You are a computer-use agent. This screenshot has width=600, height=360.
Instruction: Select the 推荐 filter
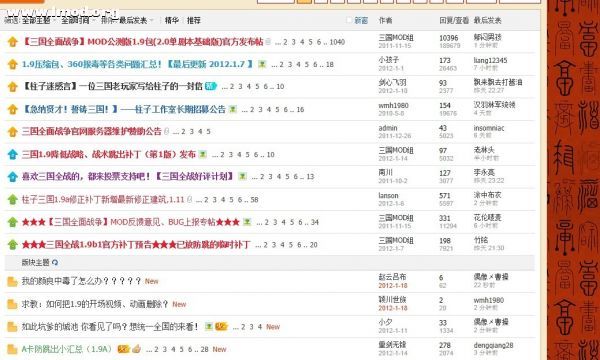click(x=194, y=20)
